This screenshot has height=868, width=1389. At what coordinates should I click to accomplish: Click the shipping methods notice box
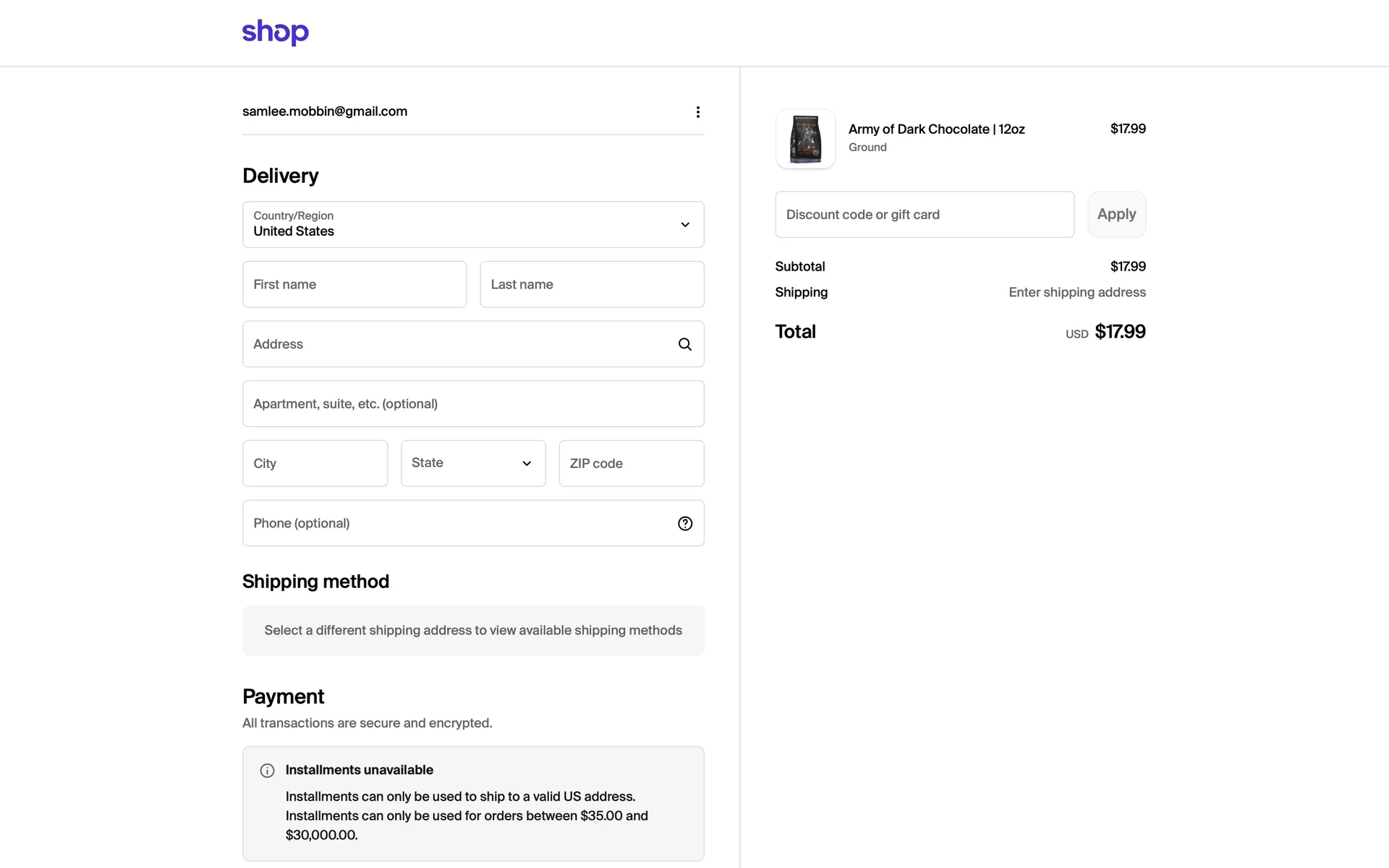(x=472, y=631)
